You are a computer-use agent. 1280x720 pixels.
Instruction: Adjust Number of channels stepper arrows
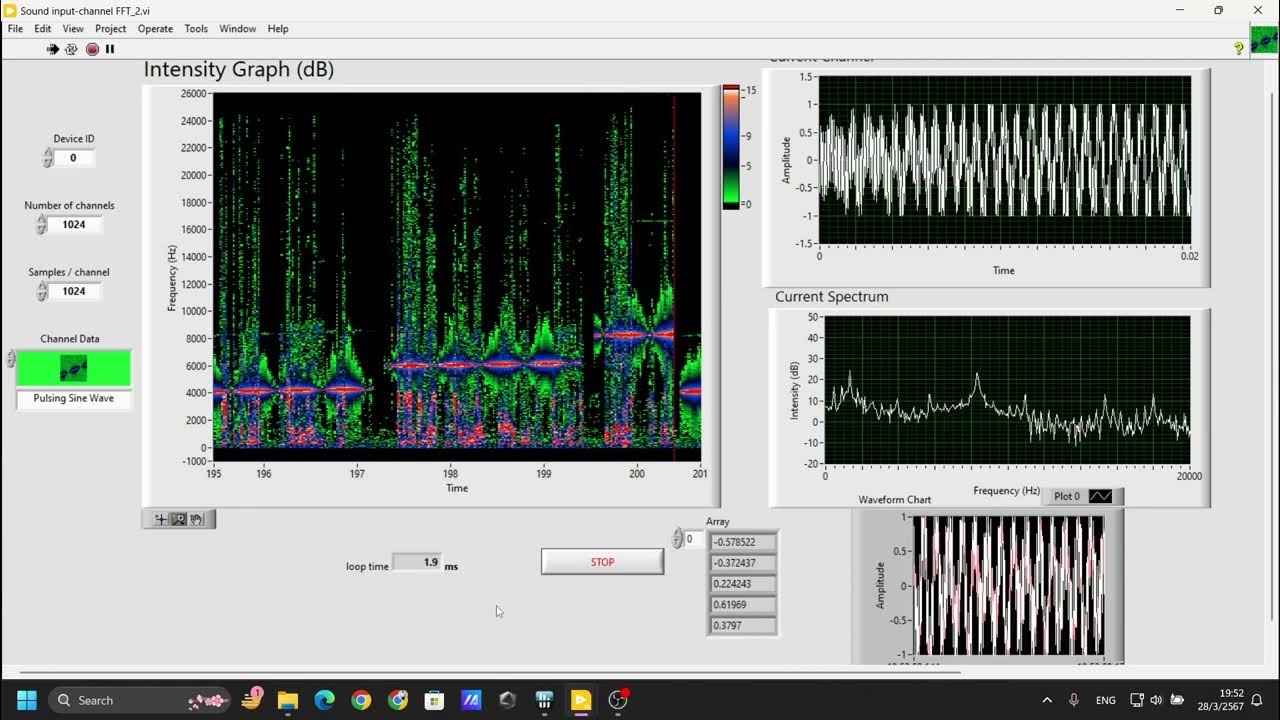pyautogui.click(x=42, y=225)
